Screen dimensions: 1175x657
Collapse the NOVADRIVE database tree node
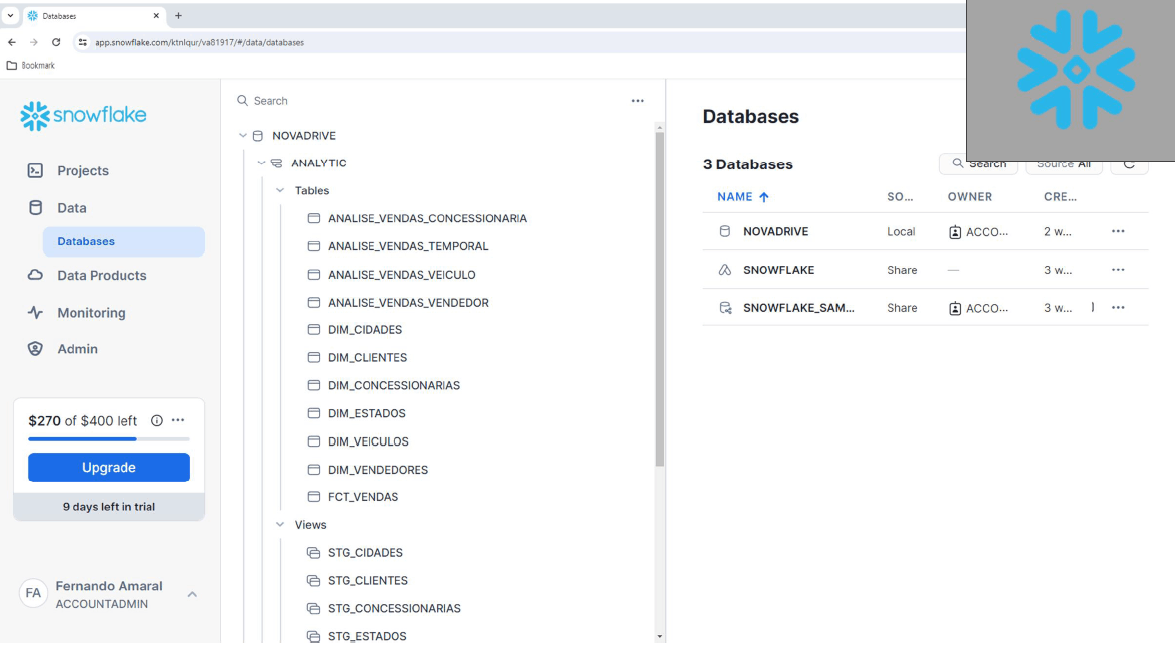point(243,136)
